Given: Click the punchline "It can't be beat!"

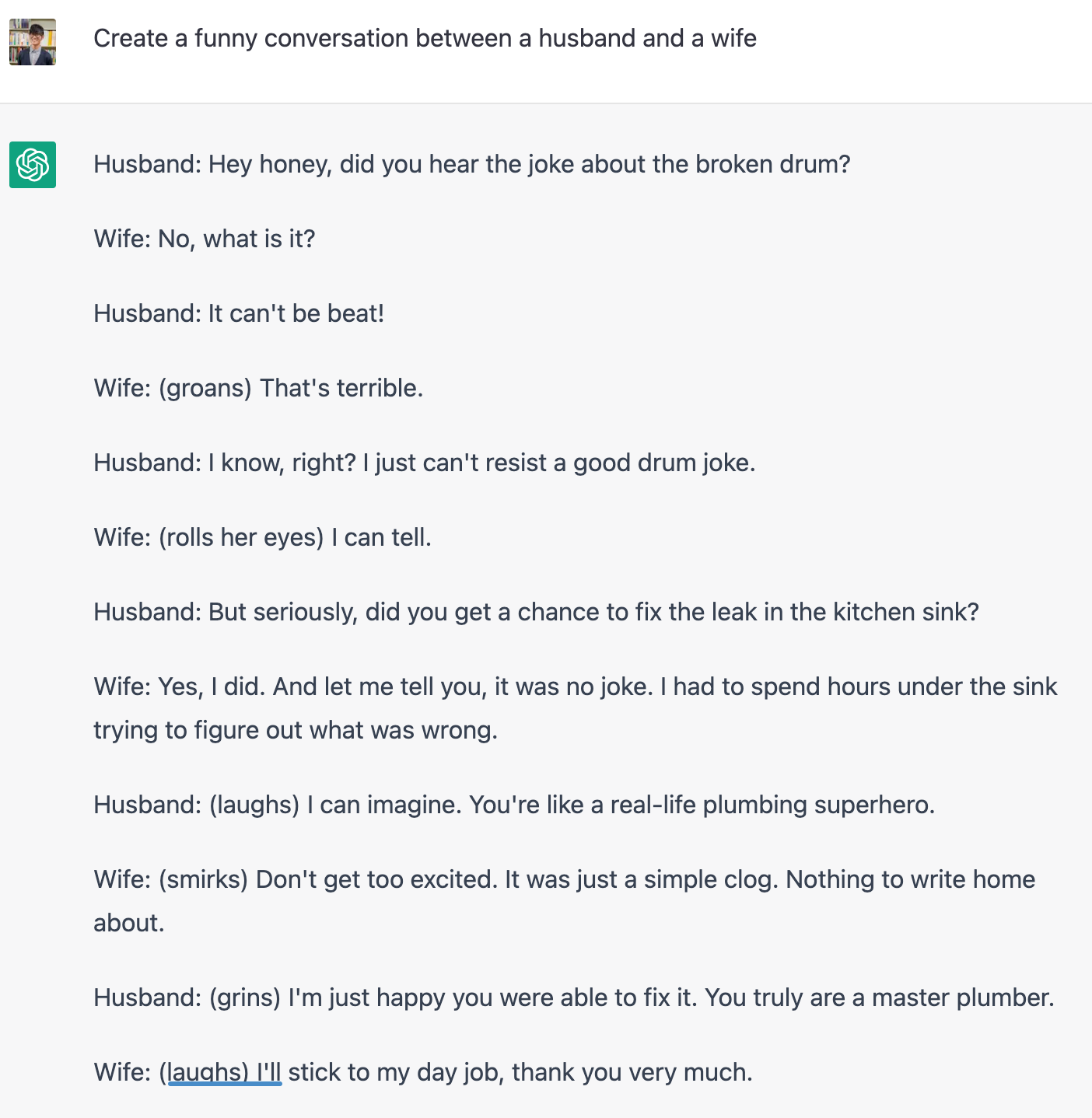Looking at the screenshot, I should pos(296,313).
